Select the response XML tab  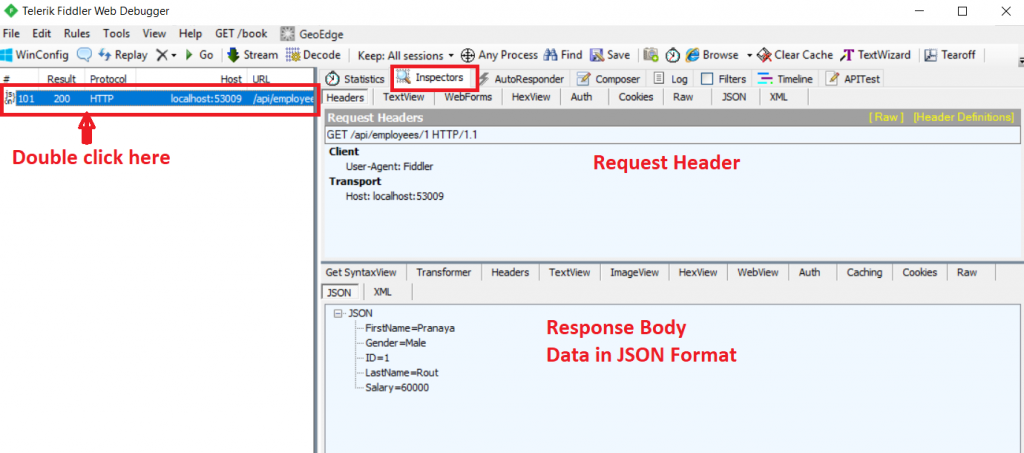382,292
